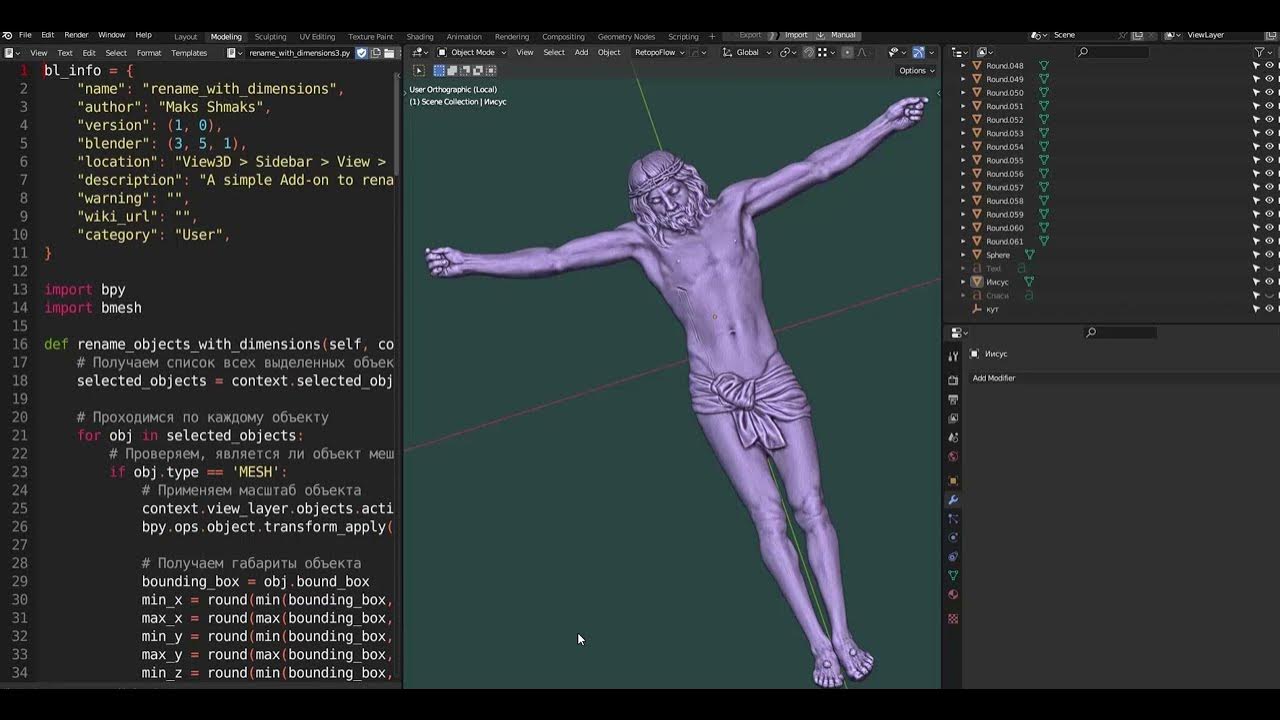Toggle proportional editing button

pyautogui.click(x=848, y=53)
